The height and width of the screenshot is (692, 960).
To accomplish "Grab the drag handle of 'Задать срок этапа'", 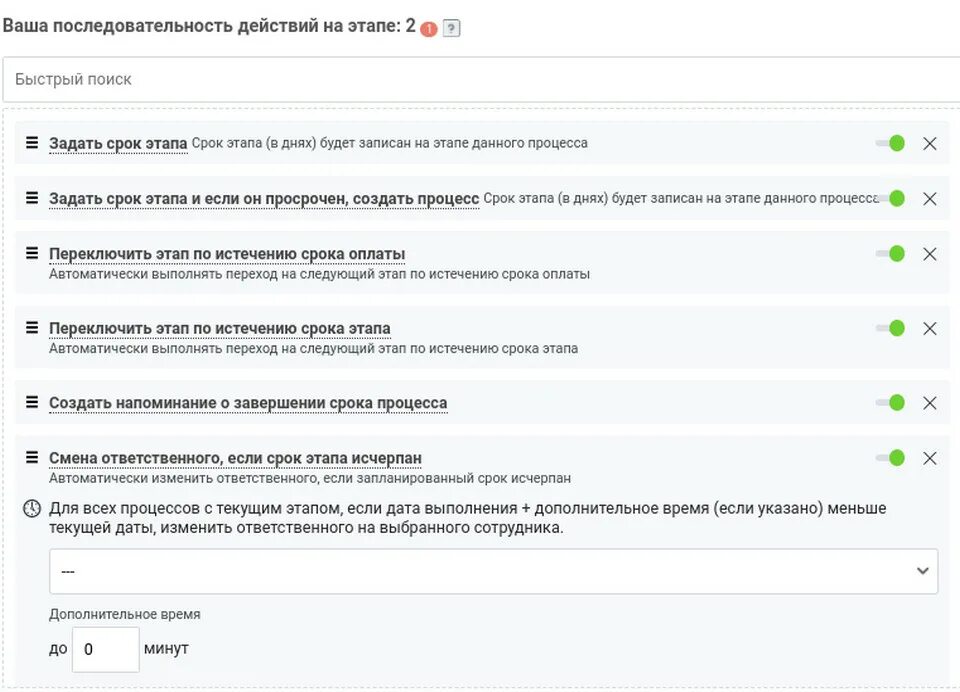I will coord(31,142).
